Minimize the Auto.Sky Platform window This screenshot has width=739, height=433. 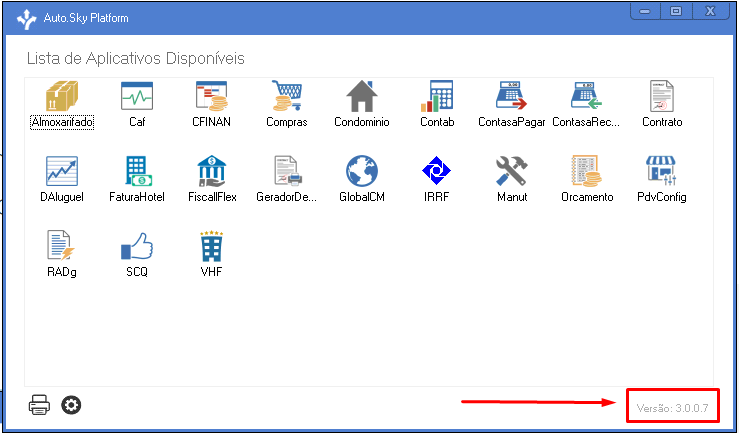point(645,11)
